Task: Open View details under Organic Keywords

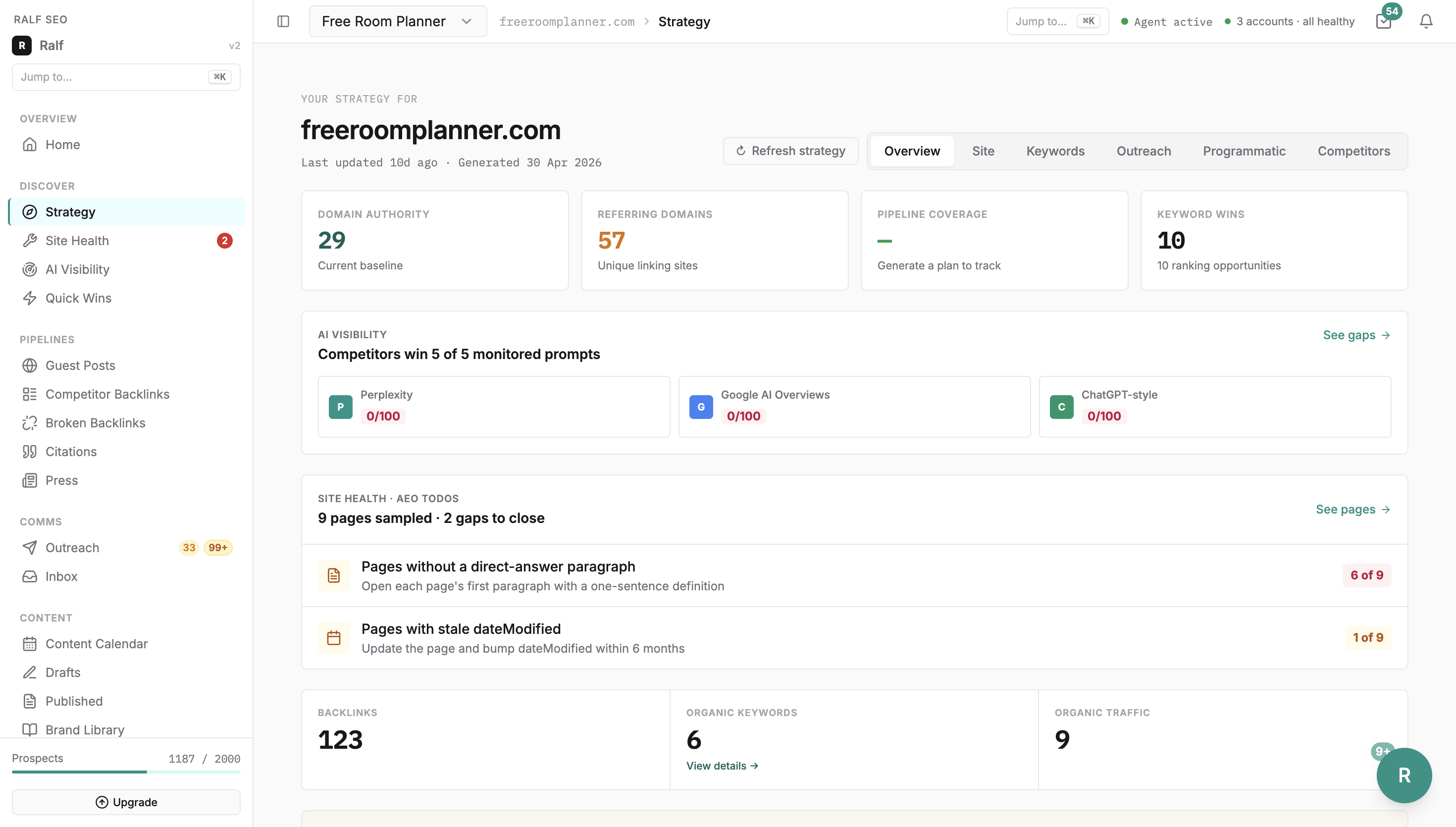Action: (x=723, y=766)
